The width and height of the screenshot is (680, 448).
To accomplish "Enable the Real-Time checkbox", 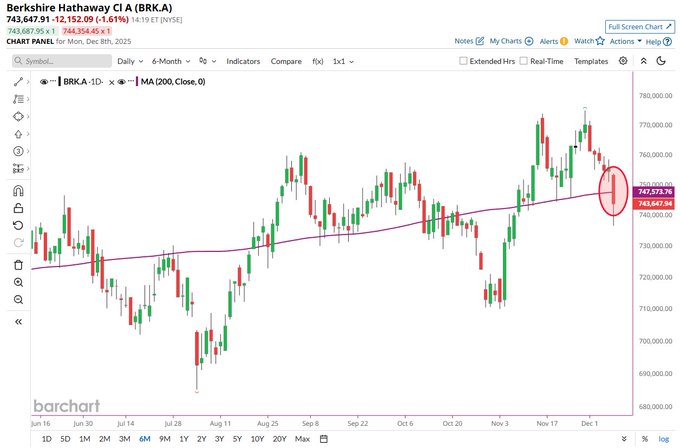I will coord(523,61).
